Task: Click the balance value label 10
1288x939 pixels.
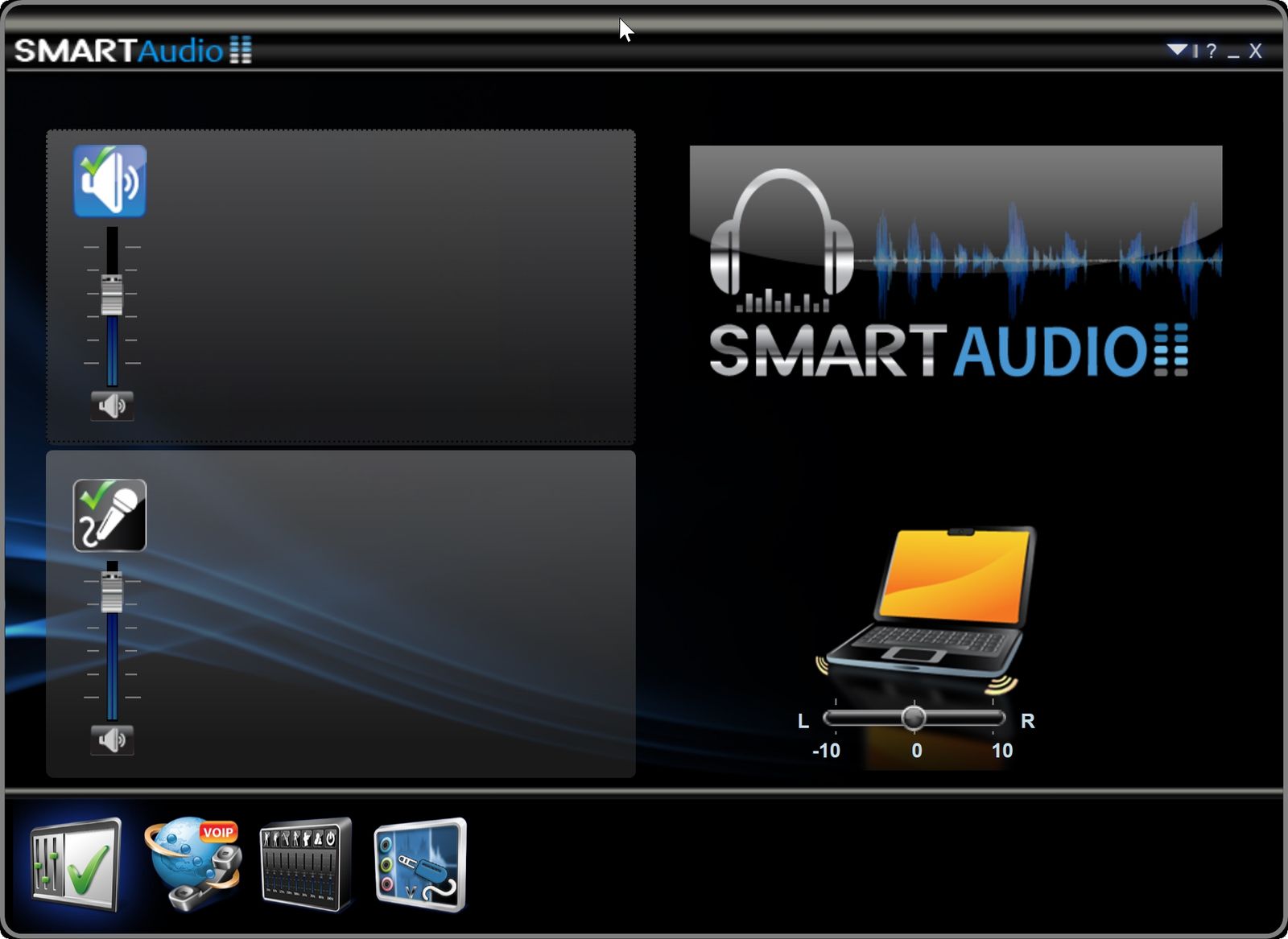Action: [x=1002, y=751]
